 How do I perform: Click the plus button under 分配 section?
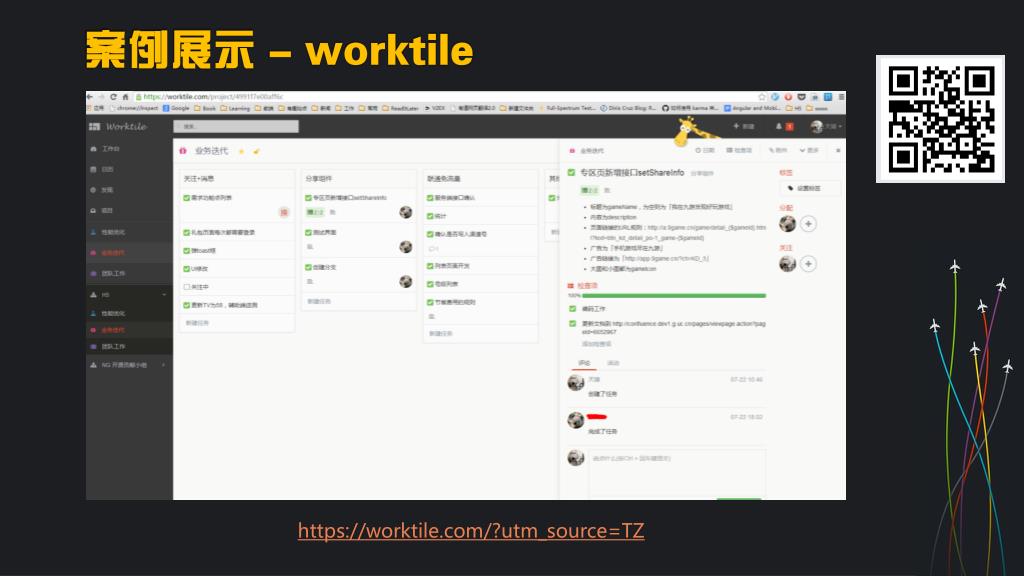pos(808,224)
